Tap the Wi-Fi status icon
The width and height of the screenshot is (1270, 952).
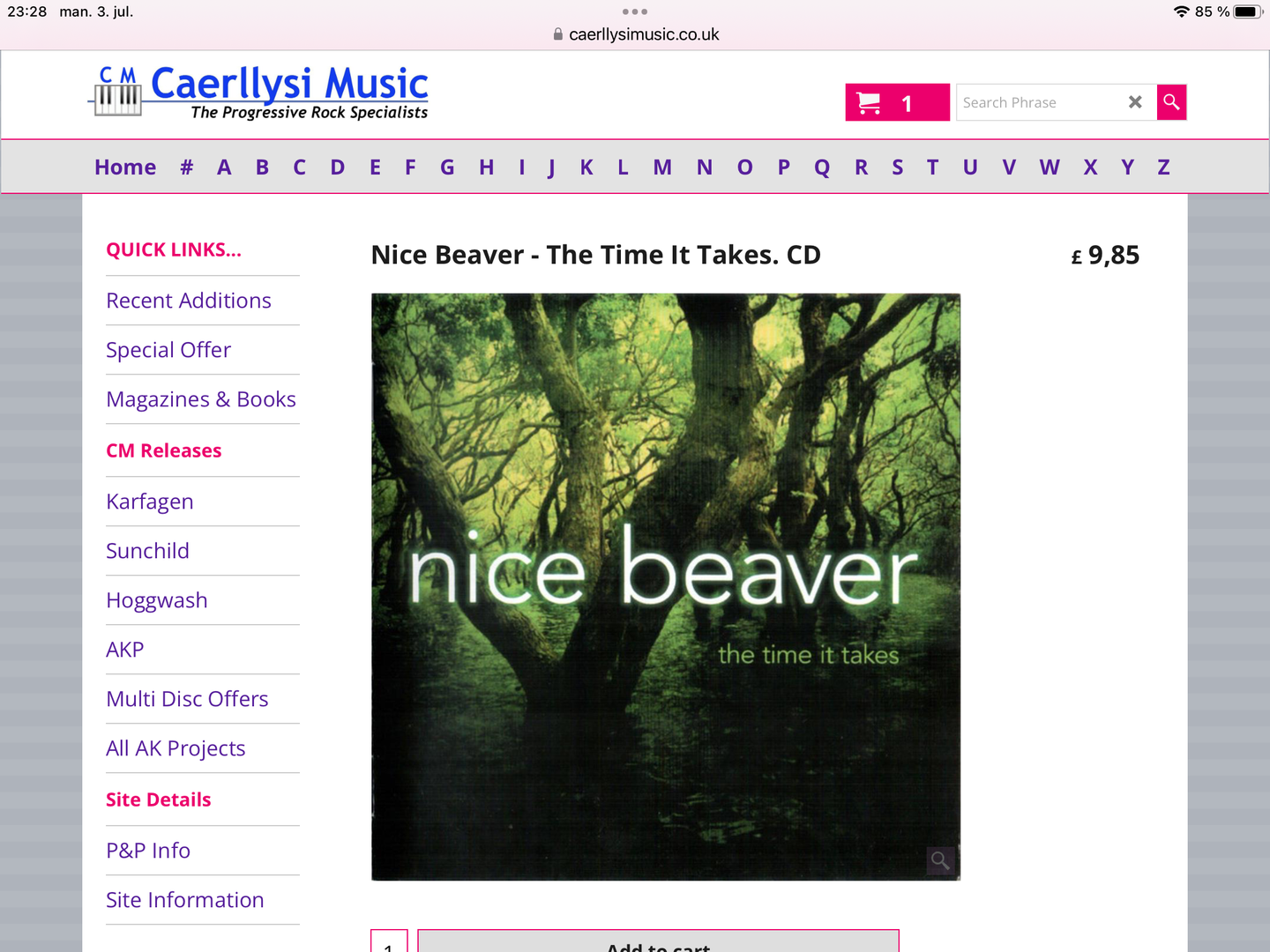[x=1182, y=11]
